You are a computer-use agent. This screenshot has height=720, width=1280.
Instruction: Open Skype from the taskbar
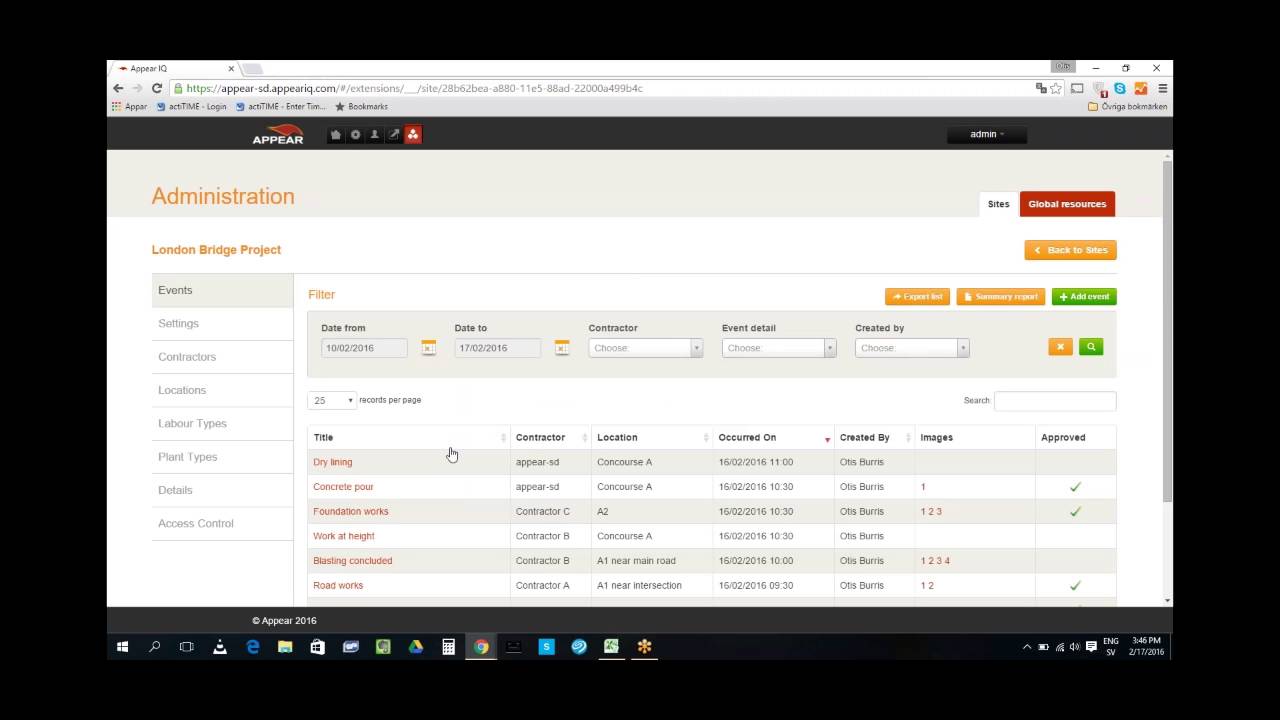tap(546, 647)
